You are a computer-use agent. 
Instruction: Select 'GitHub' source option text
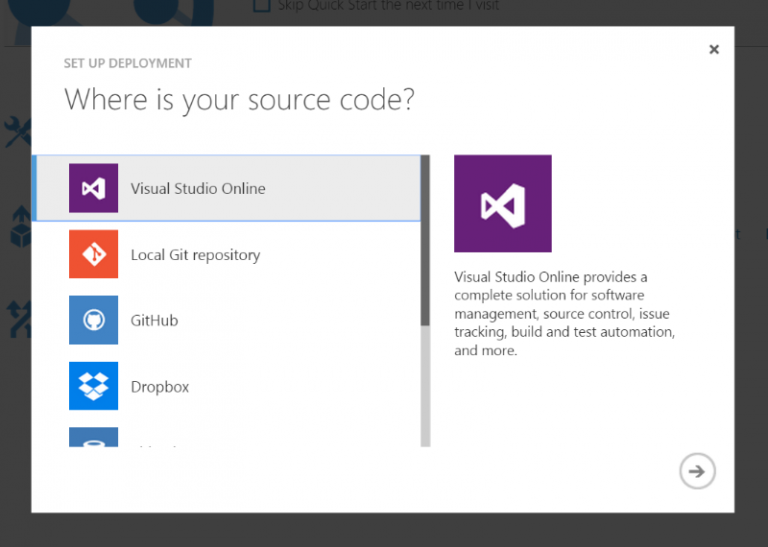click(154, 320)
